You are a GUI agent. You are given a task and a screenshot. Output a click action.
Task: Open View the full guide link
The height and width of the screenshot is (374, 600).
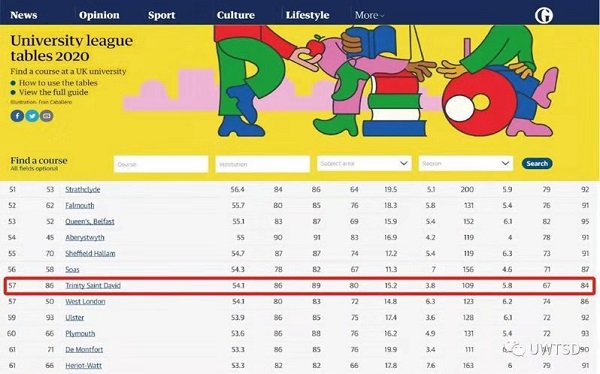[x=54, y=92]
